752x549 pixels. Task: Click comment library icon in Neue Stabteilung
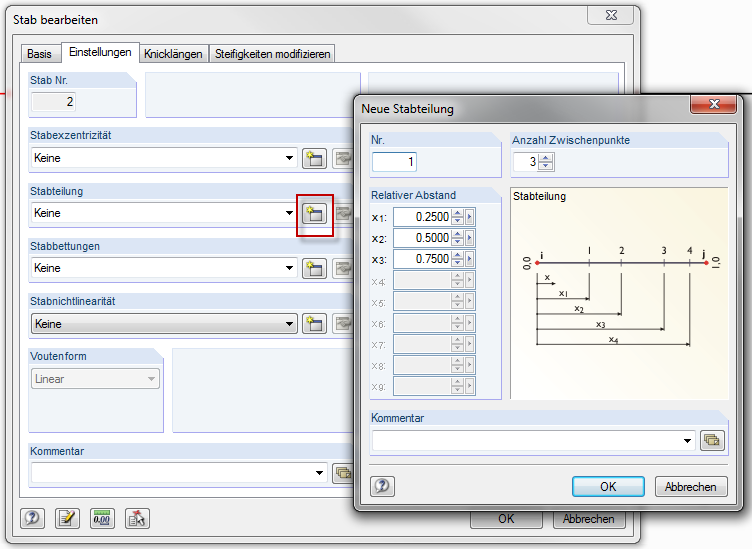[x=712, y=440]
